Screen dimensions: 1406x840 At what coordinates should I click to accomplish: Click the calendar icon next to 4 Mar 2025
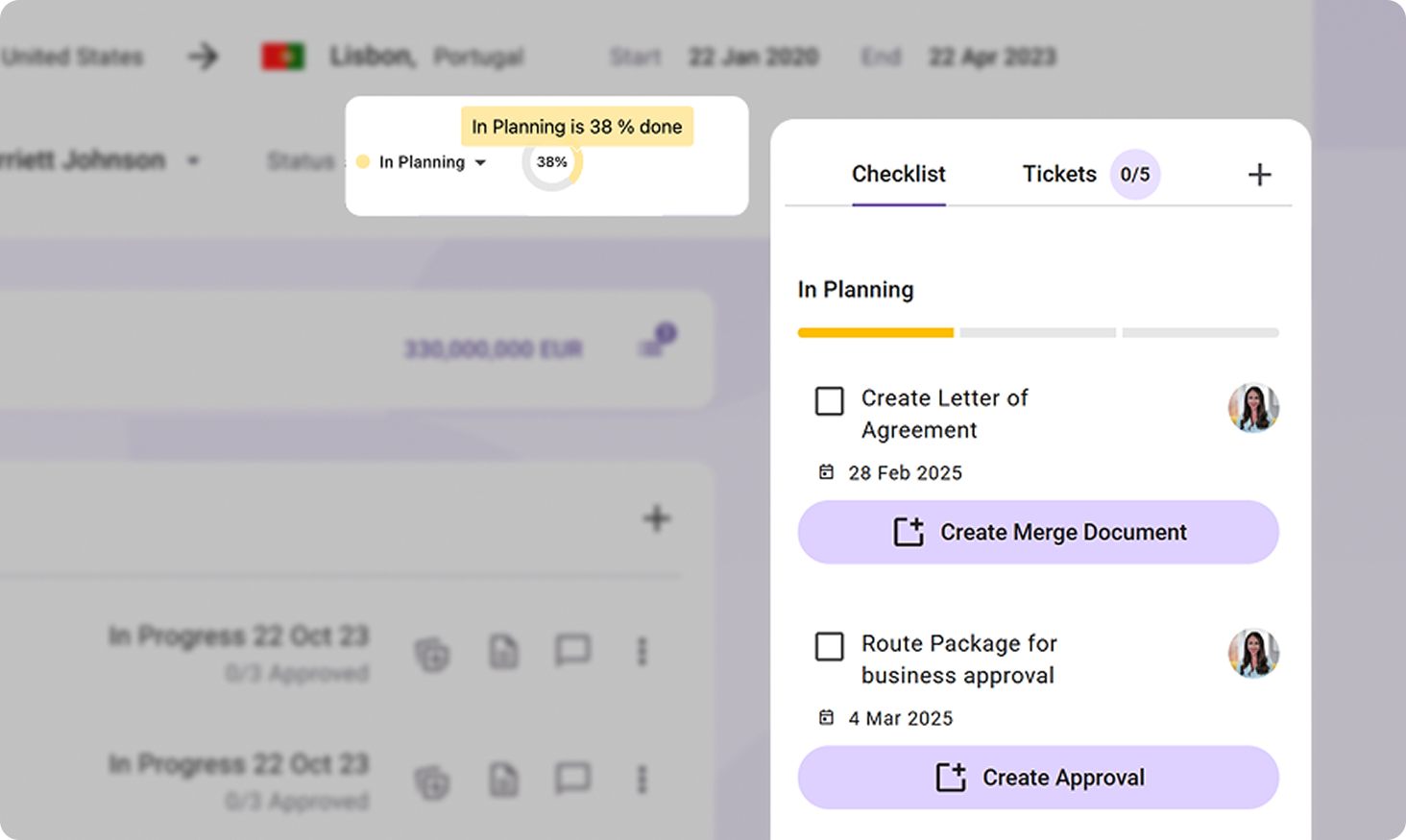[826, 718]
